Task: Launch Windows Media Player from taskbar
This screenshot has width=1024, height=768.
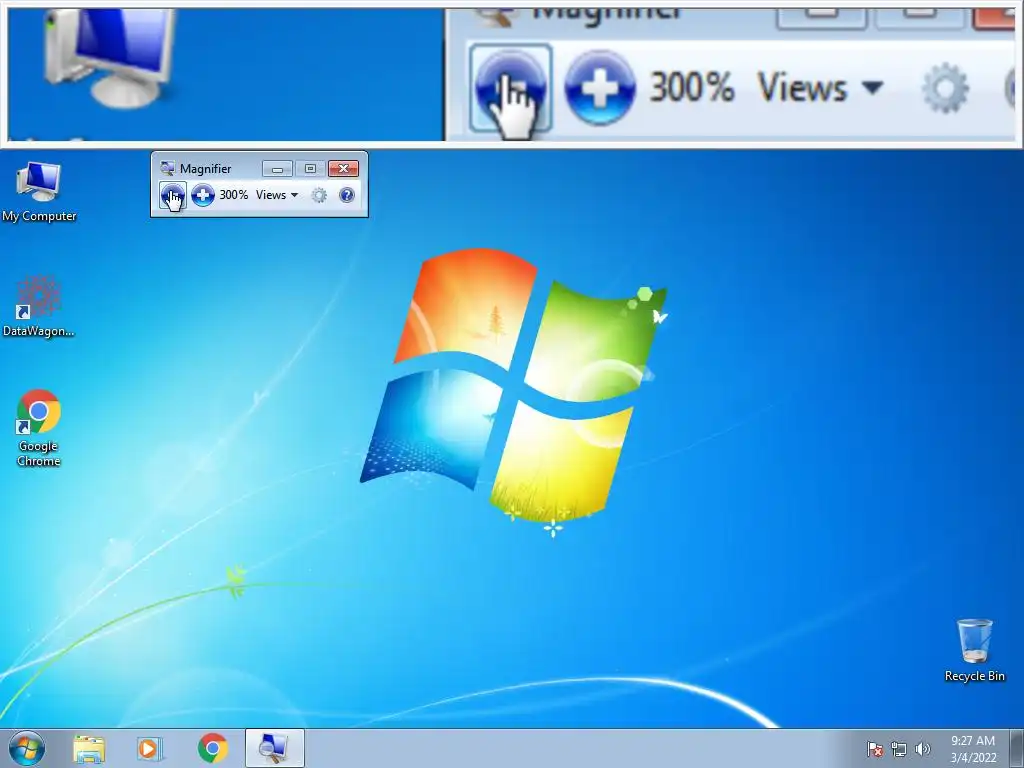Action: coord(150,748)
